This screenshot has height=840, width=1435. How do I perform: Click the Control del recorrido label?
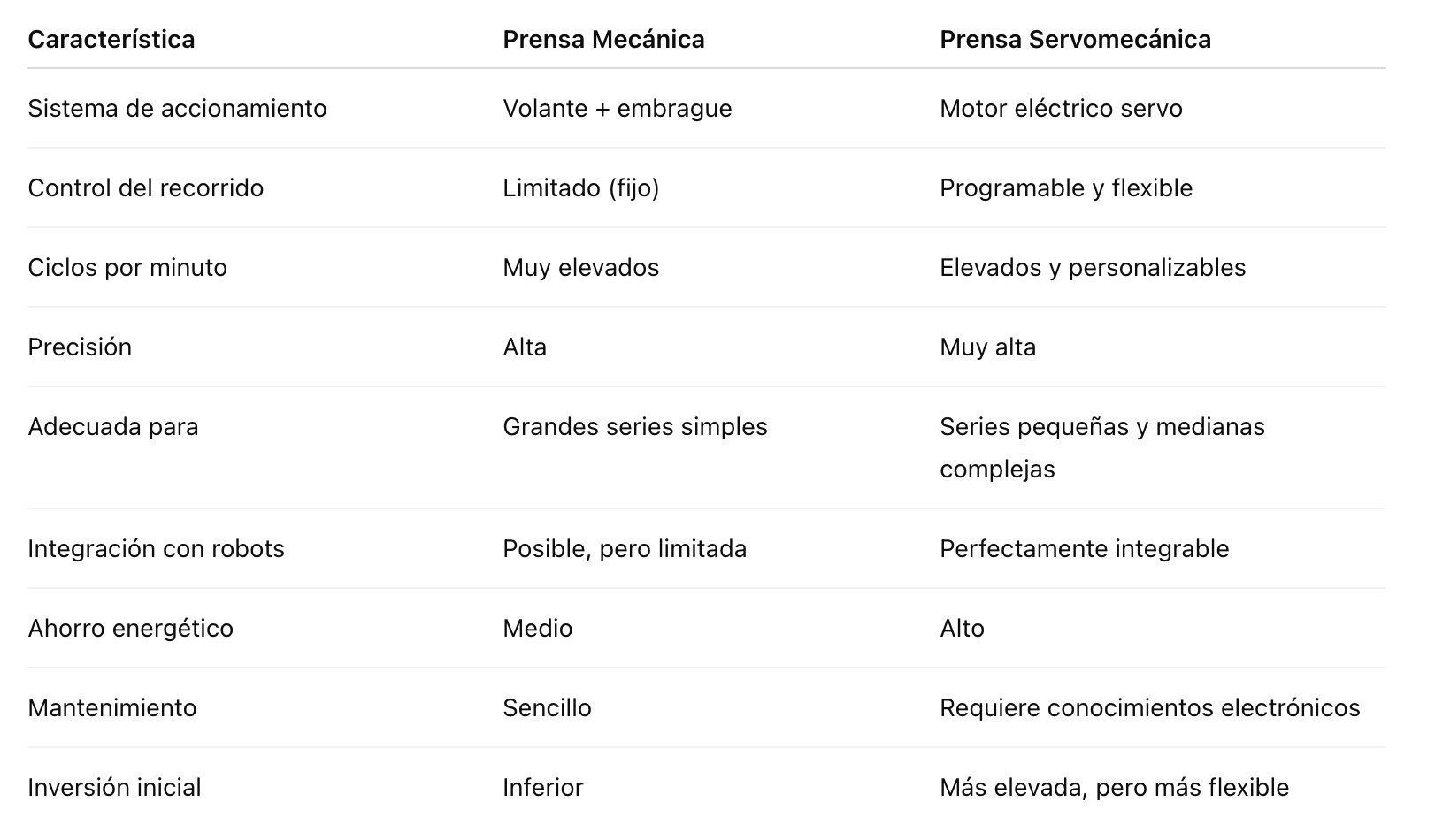tap(145, 188)
